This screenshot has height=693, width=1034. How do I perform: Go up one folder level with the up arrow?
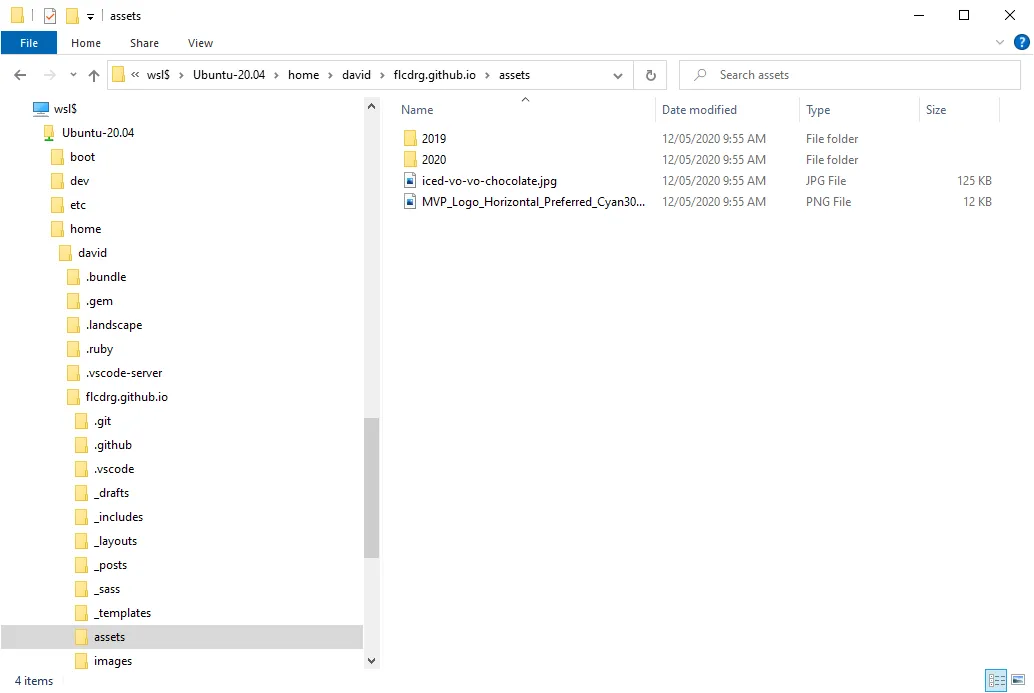click(93, 75)
